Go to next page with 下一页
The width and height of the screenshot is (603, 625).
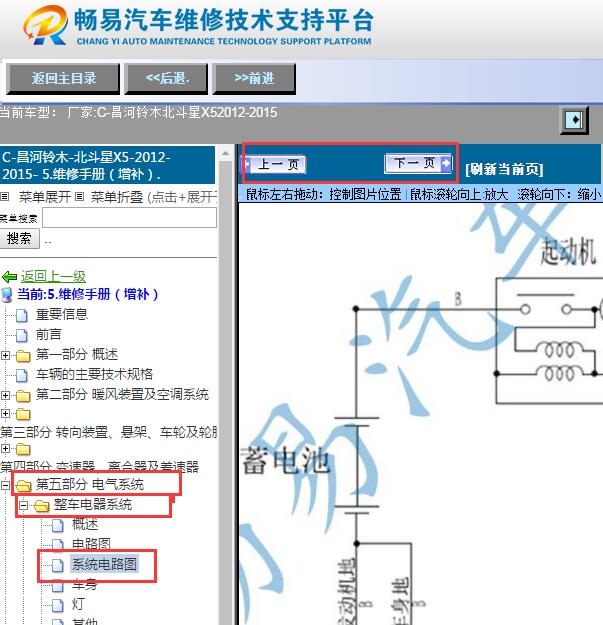click(x=418, y=163)
